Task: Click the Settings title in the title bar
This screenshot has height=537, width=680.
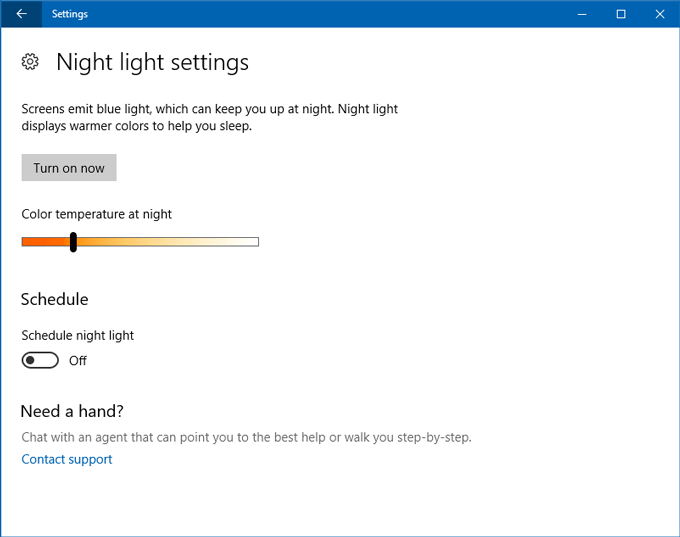Action: 70,14
